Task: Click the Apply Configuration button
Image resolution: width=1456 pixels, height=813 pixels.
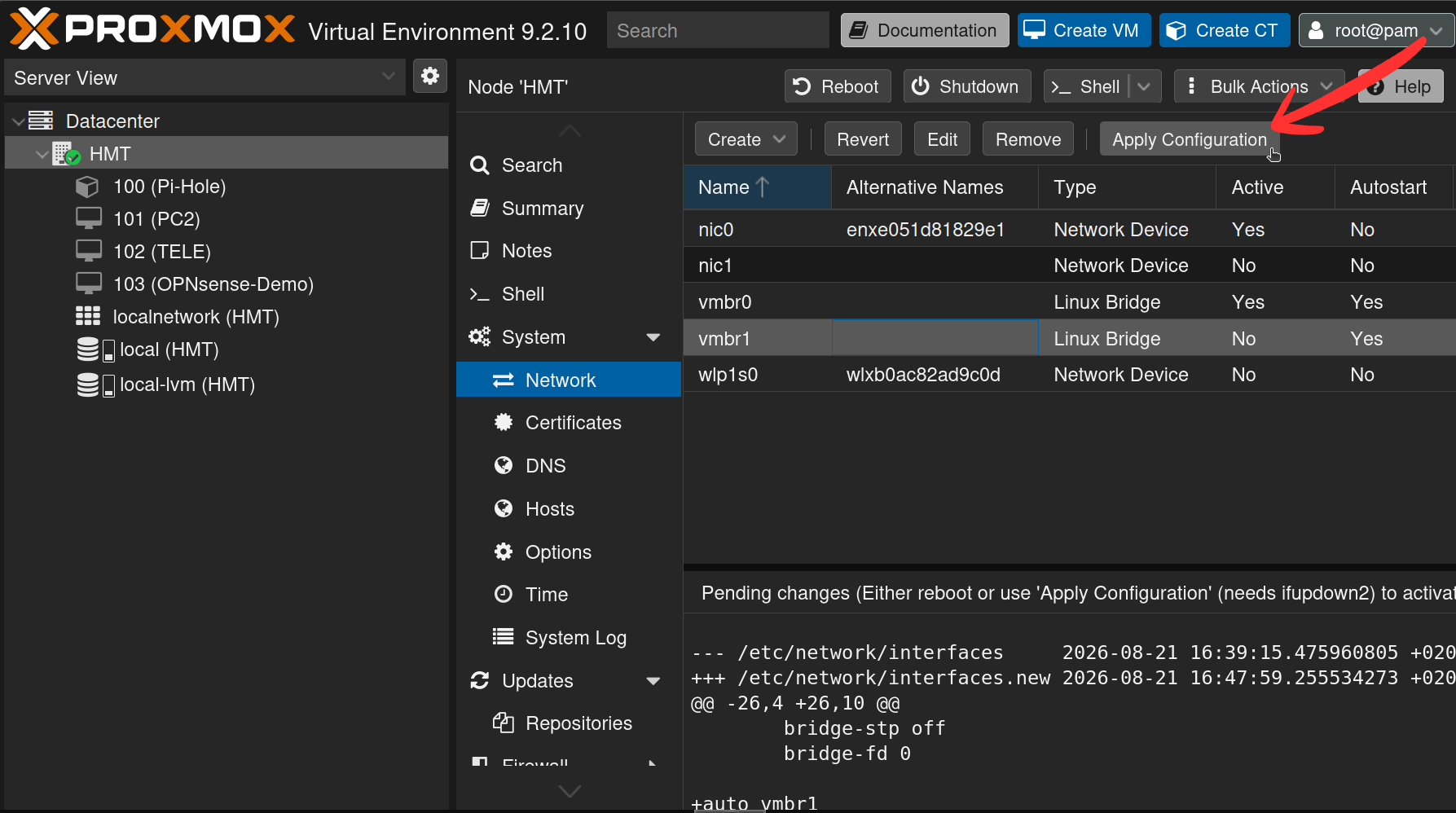Action: pyautogui.click(x=1190, y=139)
